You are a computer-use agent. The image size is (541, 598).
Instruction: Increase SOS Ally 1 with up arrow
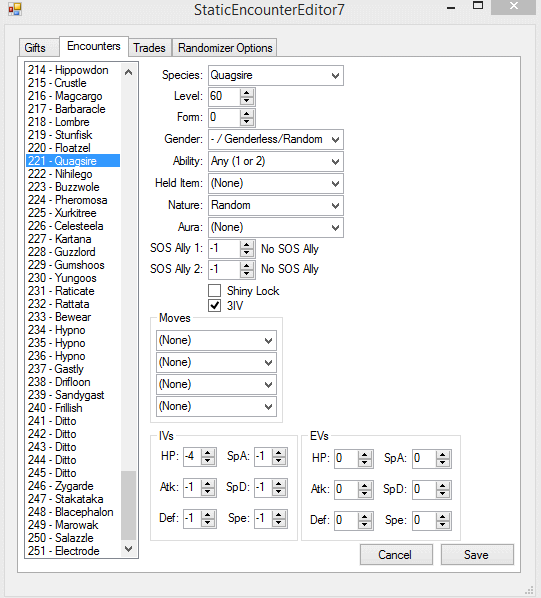pos(247,245)
